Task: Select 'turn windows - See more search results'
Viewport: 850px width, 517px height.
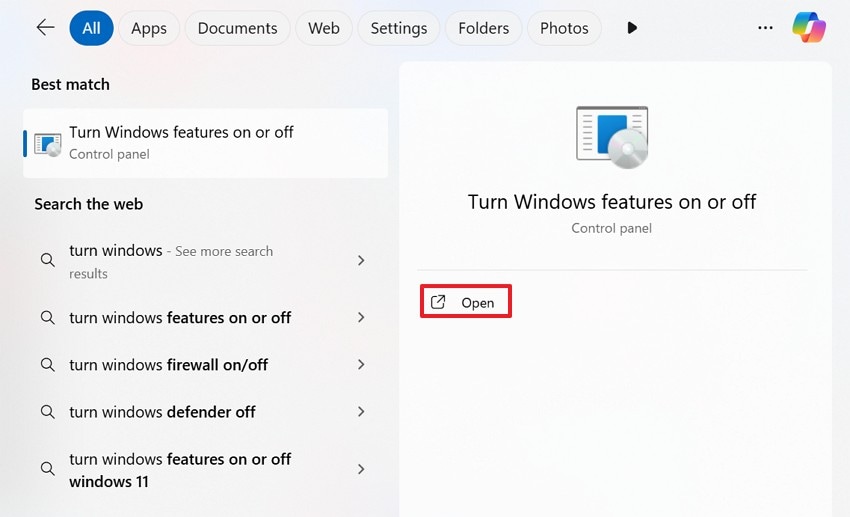Action: point(205,261)
